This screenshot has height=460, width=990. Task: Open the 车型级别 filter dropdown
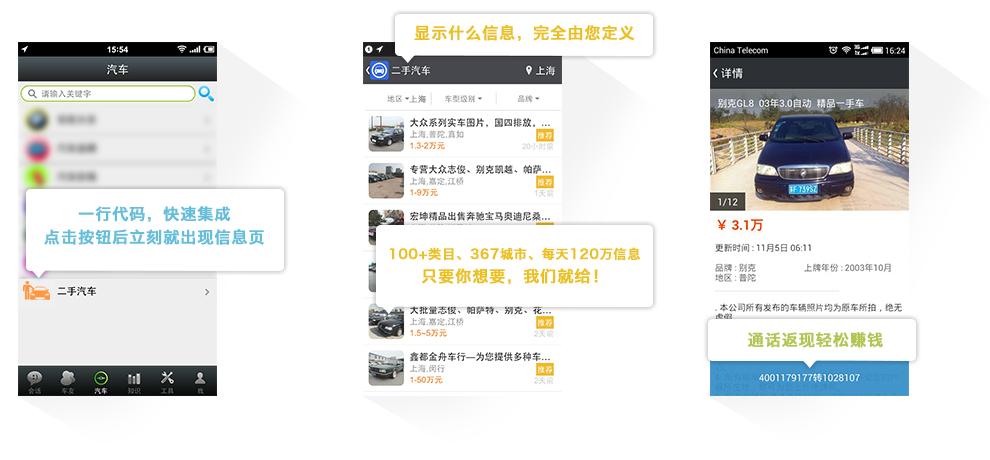click(463, 99)
